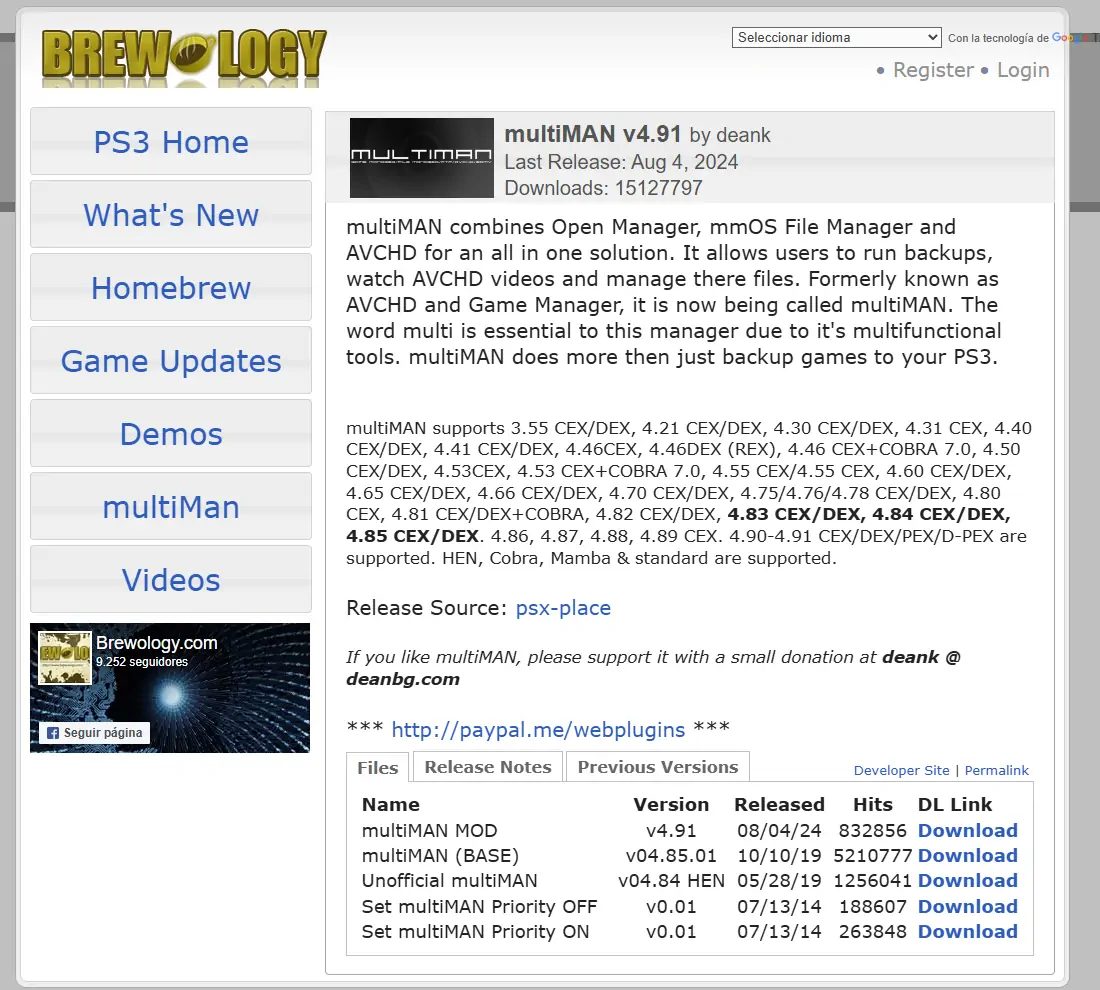1100x990 pixels.
Task: Select the Files tab
Action: point(377,768)
